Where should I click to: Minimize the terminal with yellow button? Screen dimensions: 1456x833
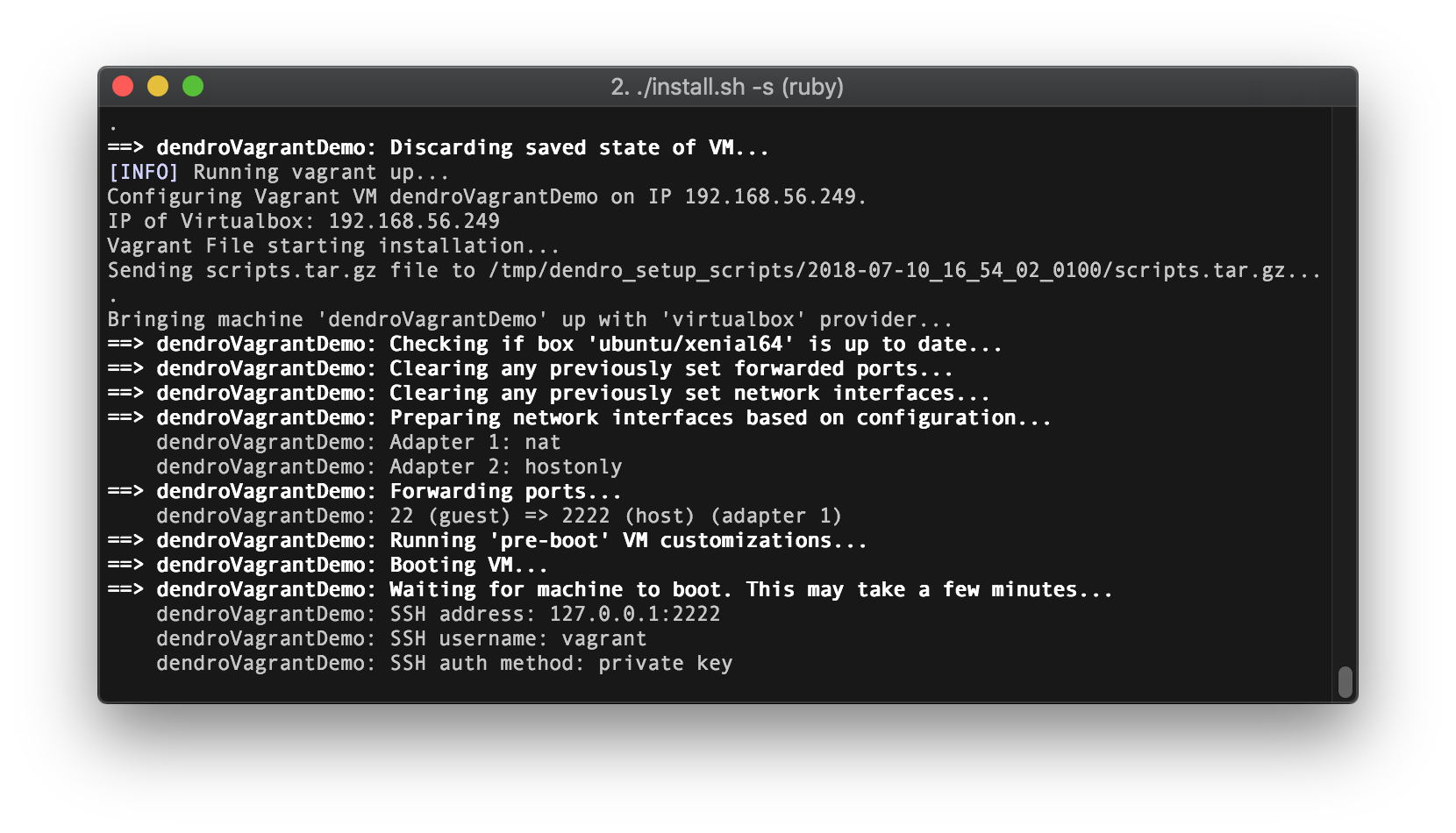pos(158,86)
